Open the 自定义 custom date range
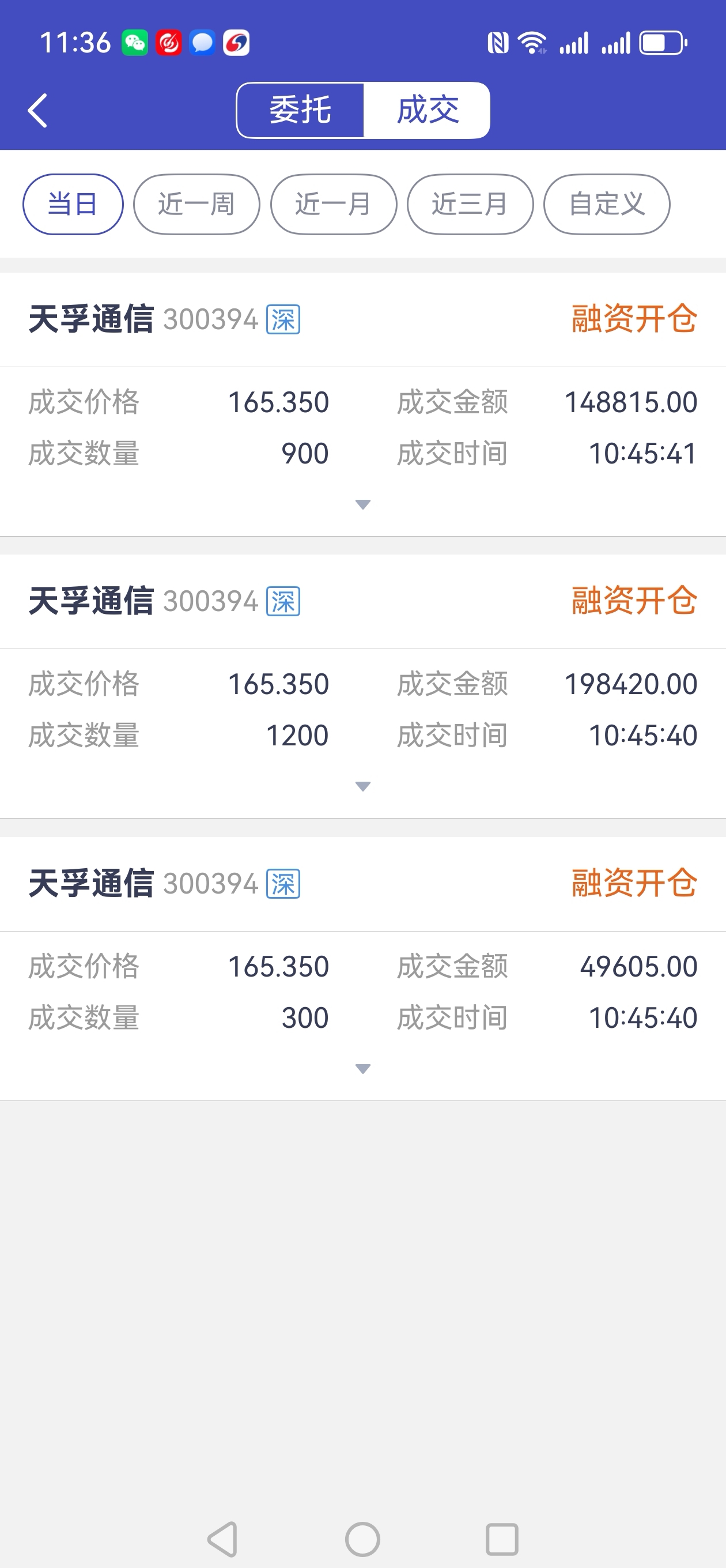This screenshot has width=726, height=1568. coord(607,205)
